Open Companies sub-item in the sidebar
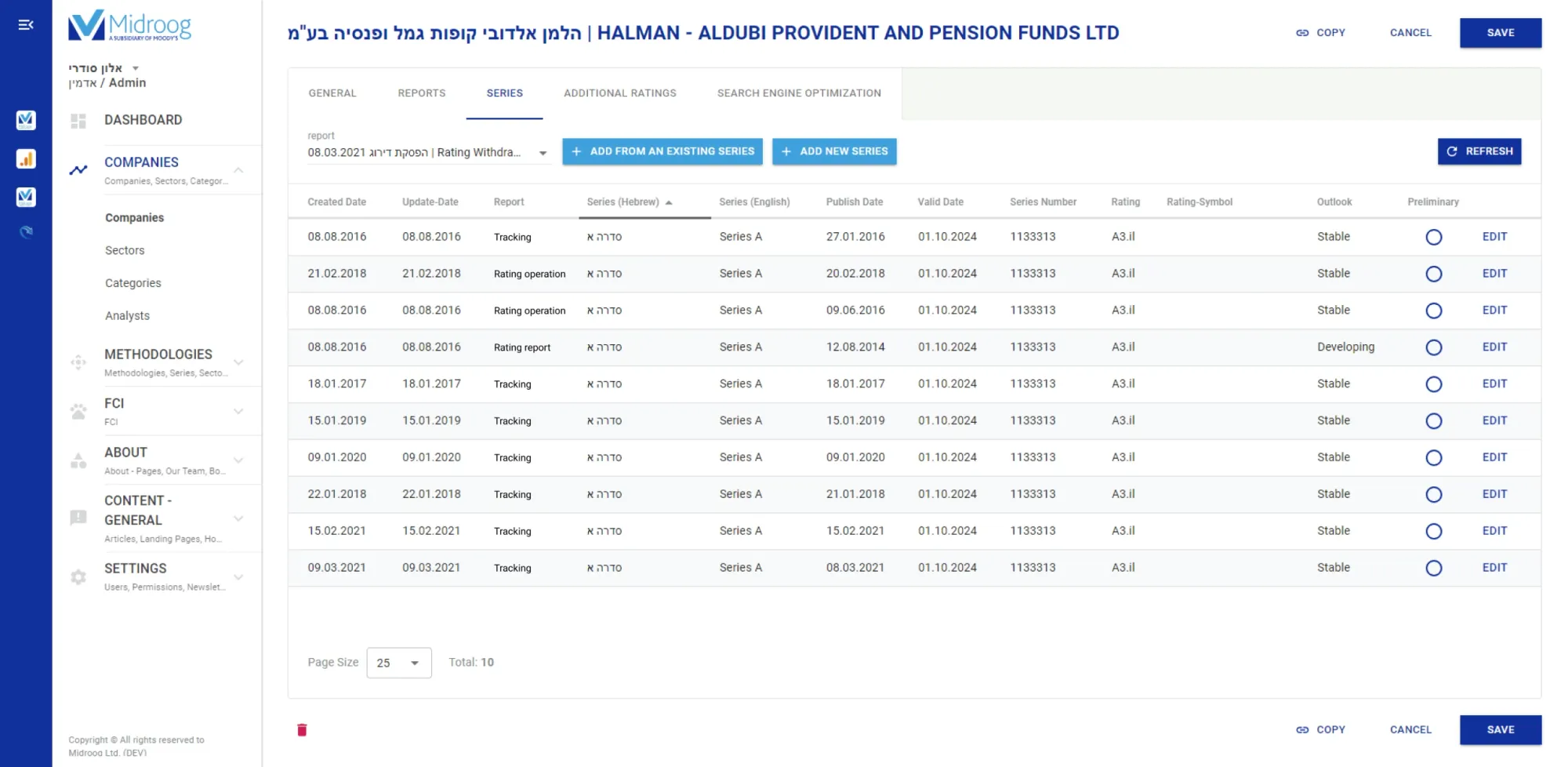The width and height of the screenshot is (1568, 767). point(135,218)
